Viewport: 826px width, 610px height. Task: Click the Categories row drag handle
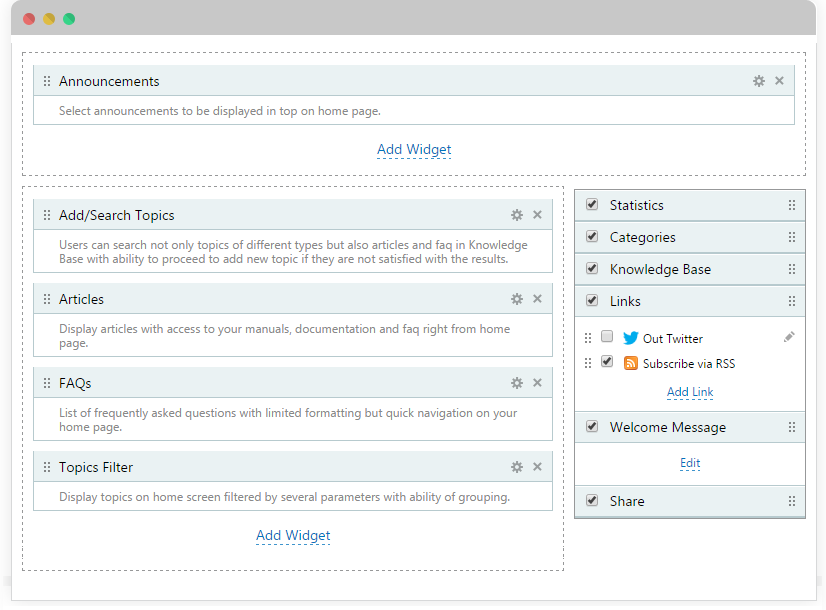click(x=792, y=238)
